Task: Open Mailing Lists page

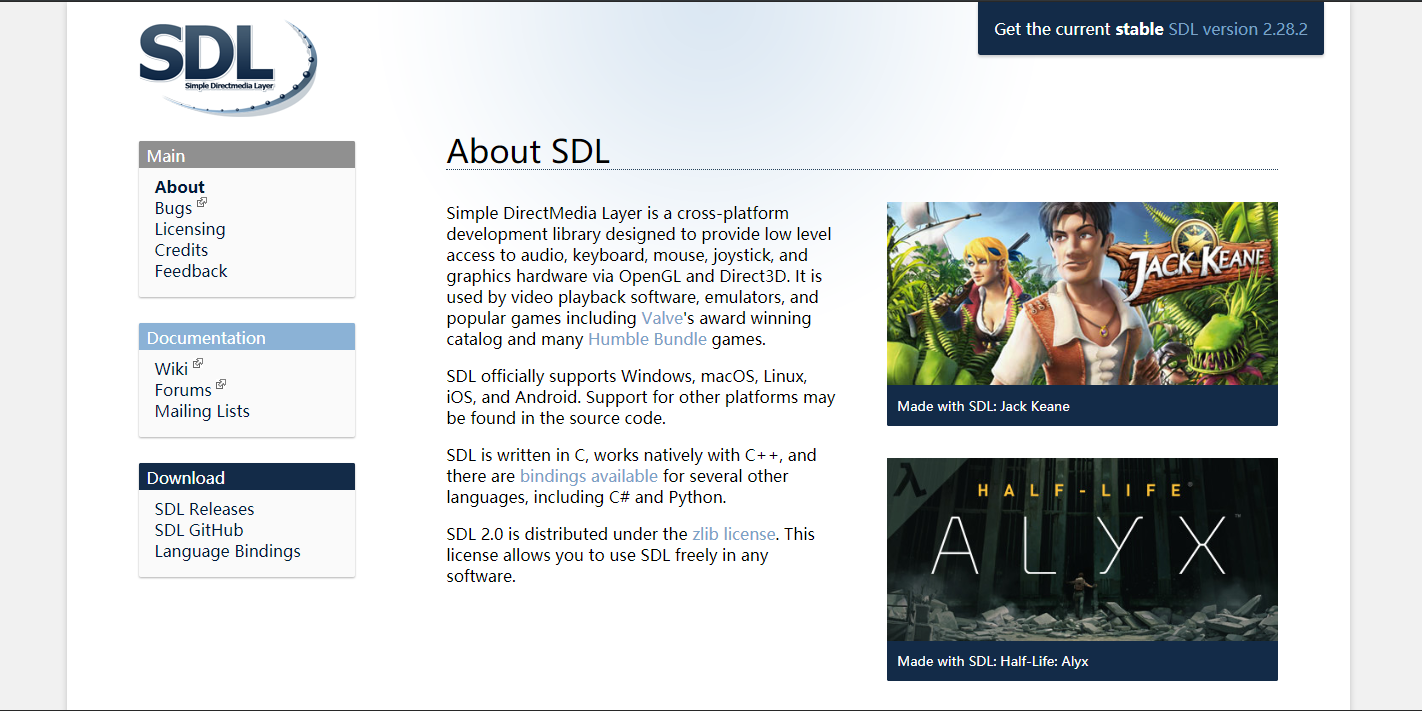Action: point(202,411)
